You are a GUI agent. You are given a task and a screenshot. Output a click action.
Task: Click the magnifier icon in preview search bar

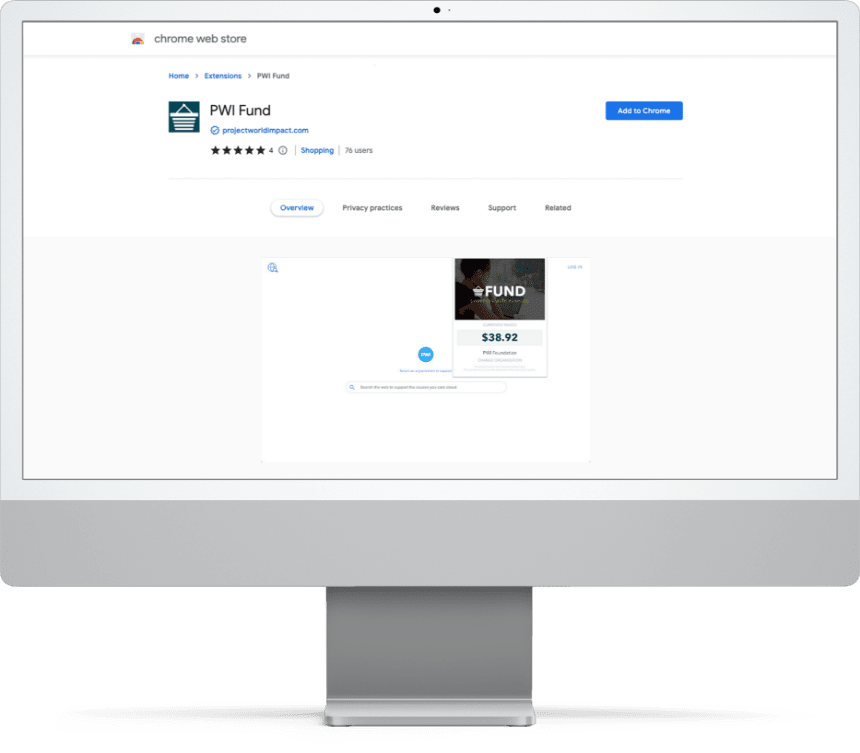pyautogui.click(x=352, y=387)
